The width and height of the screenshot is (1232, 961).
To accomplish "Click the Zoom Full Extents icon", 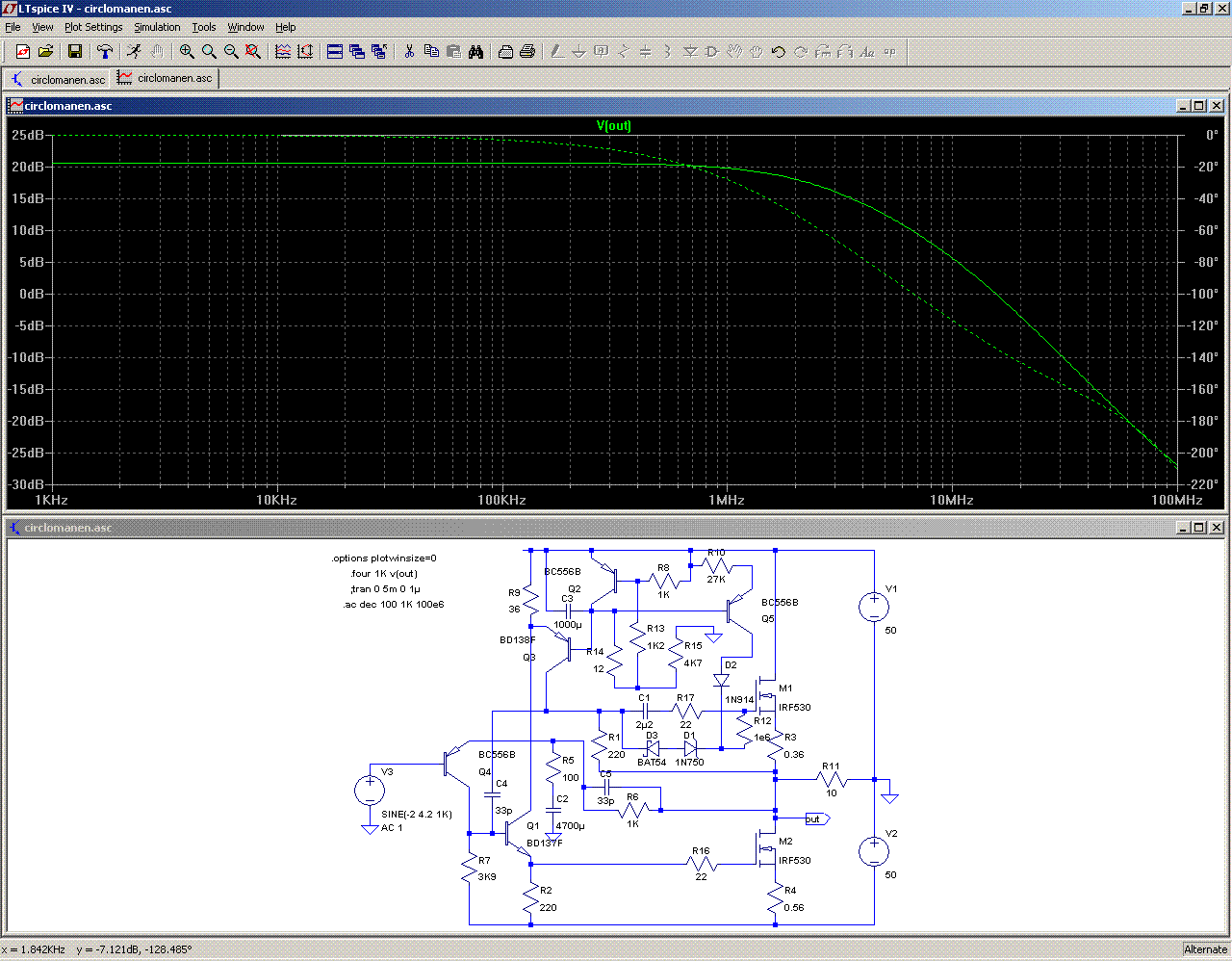I will click(253, 52).
